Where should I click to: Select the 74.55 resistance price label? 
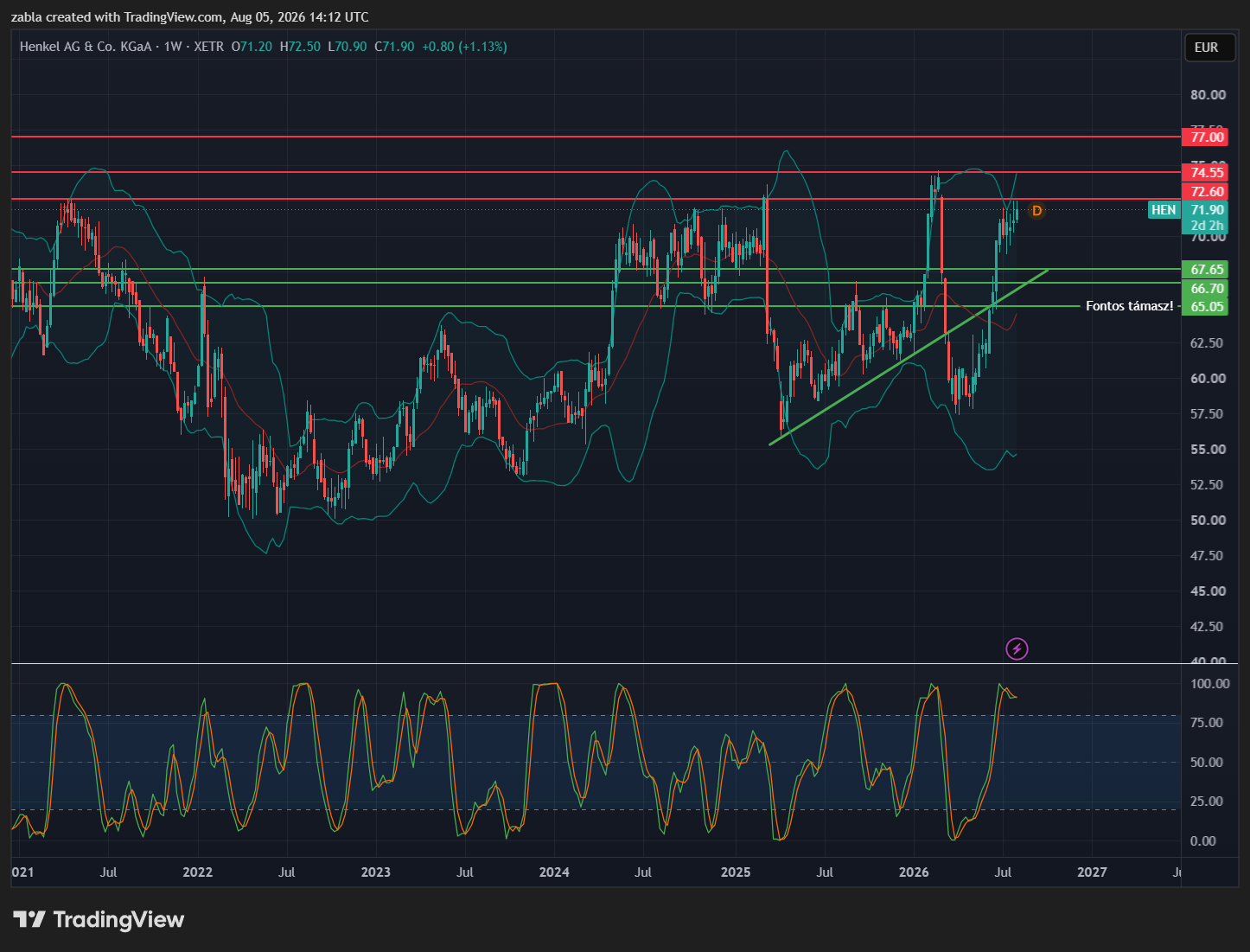click(1204, 173)
